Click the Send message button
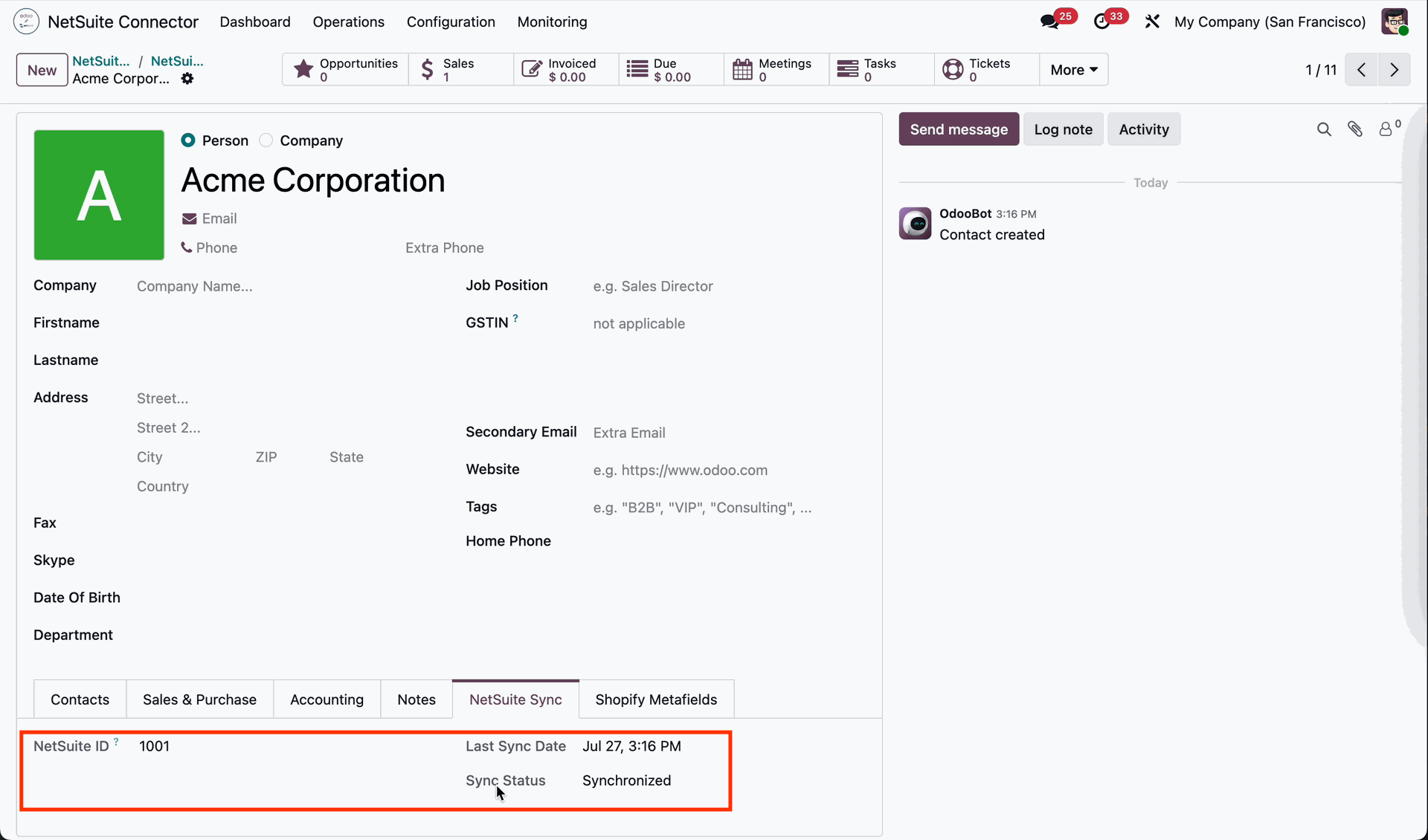Viewport: 1428px width, 840px height. pyautogui.click(x=959, y=129)
